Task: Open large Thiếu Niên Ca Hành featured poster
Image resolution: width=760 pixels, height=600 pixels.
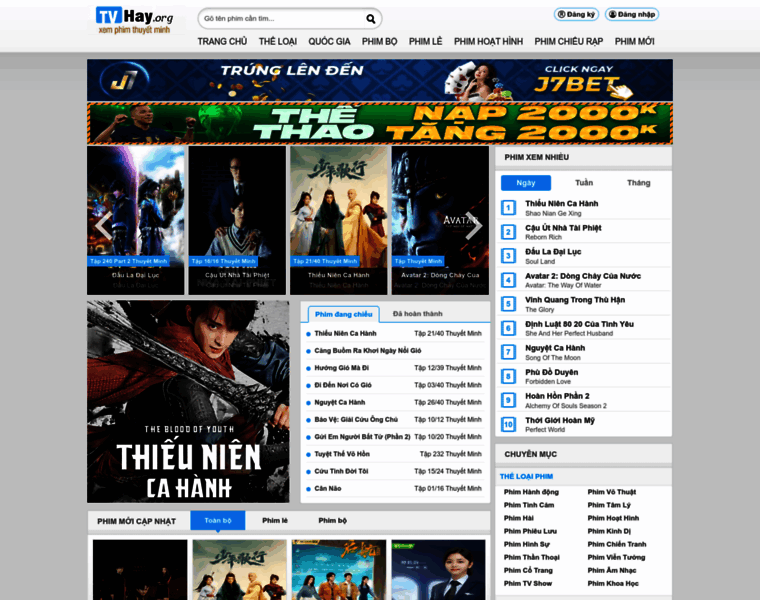Action: (188, 402)
